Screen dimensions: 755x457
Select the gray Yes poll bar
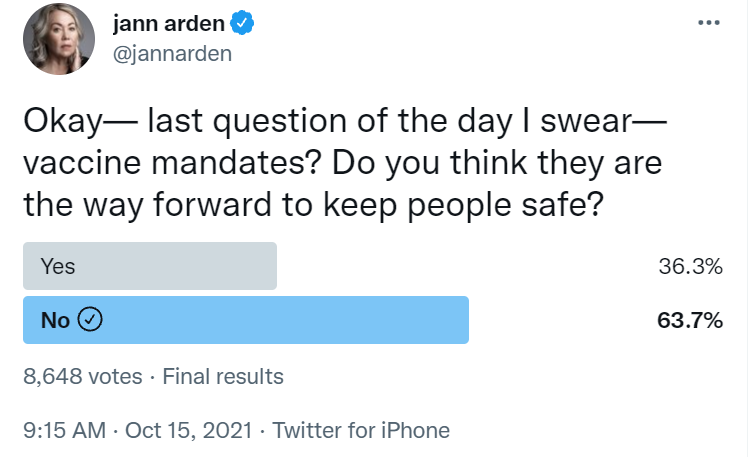(x=149, y=267)
